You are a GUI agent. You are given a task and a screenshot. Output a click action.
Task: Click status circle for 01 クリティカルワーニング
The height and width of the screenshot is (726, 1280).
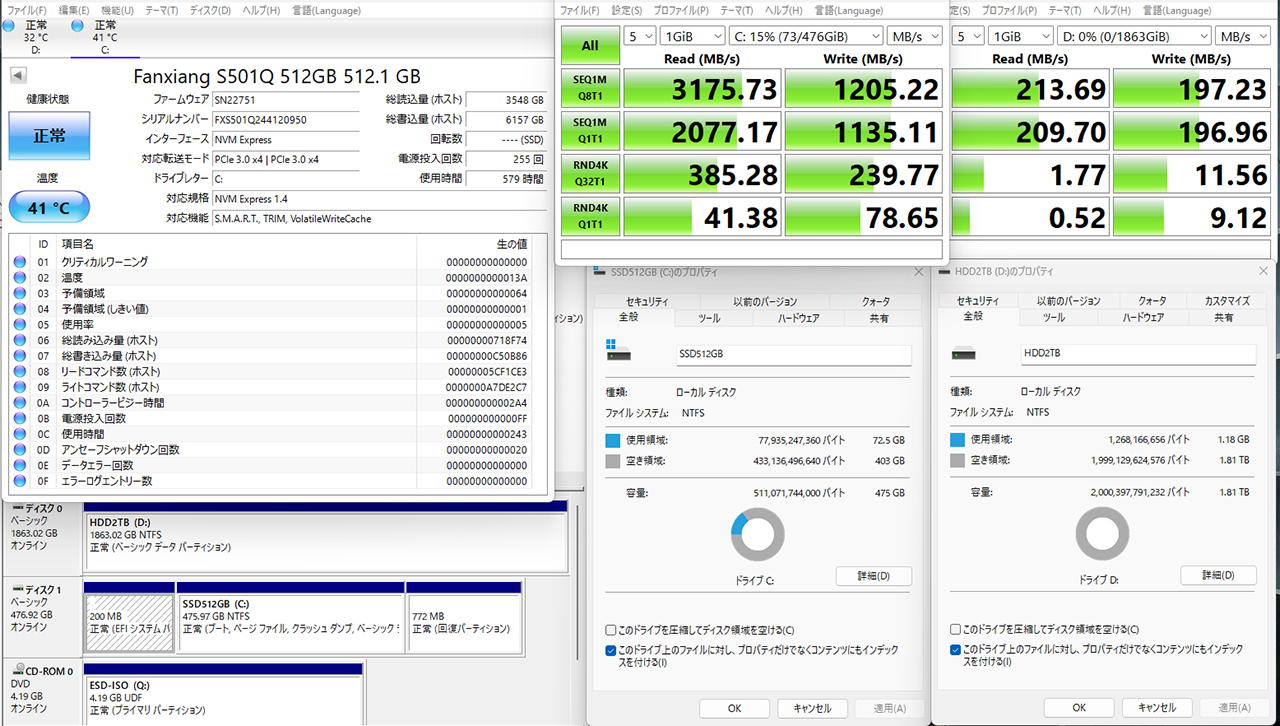pos(20,262)
